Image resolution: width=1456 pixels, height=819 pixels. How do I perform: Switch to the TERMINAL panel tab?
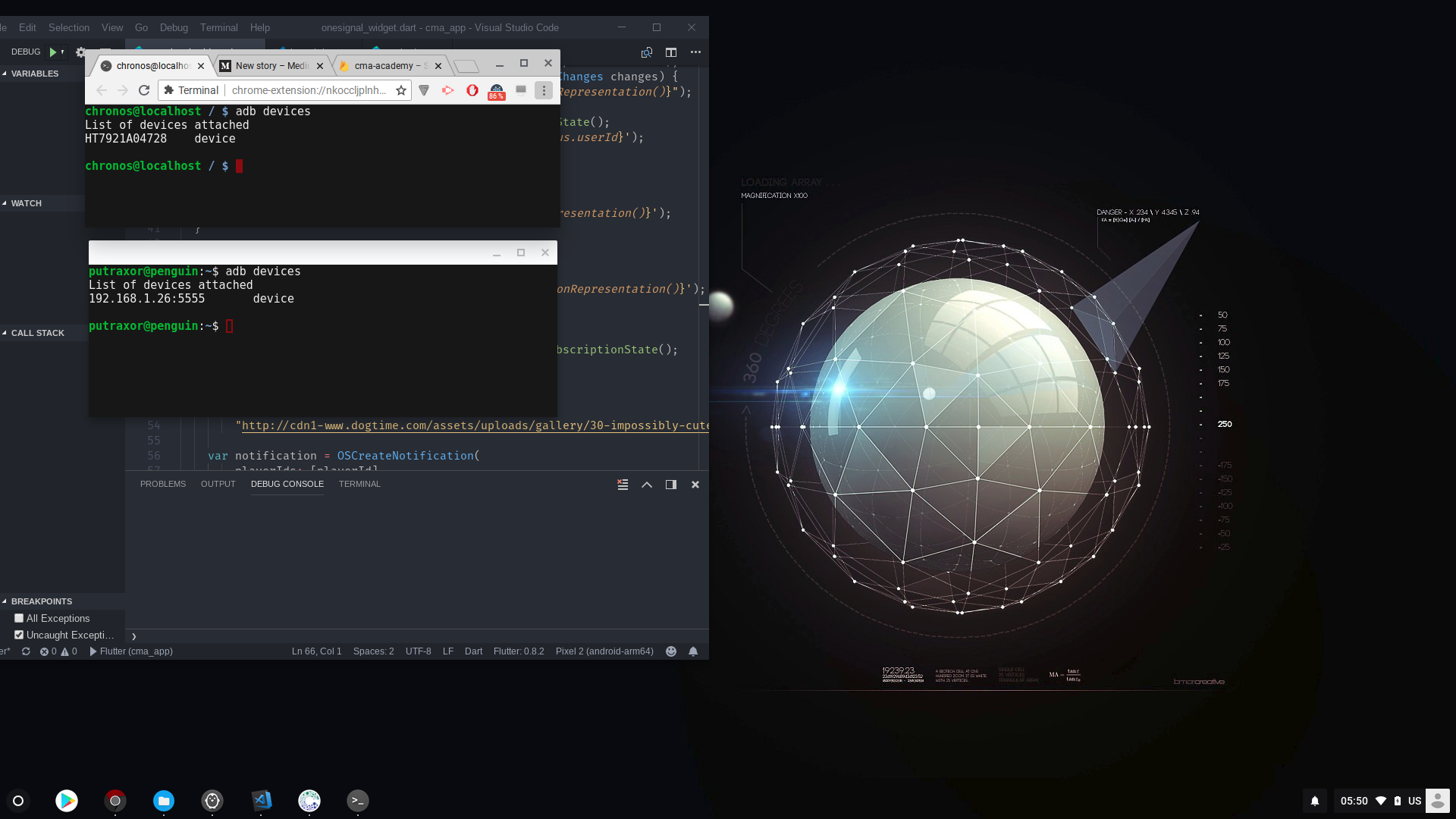359,484
